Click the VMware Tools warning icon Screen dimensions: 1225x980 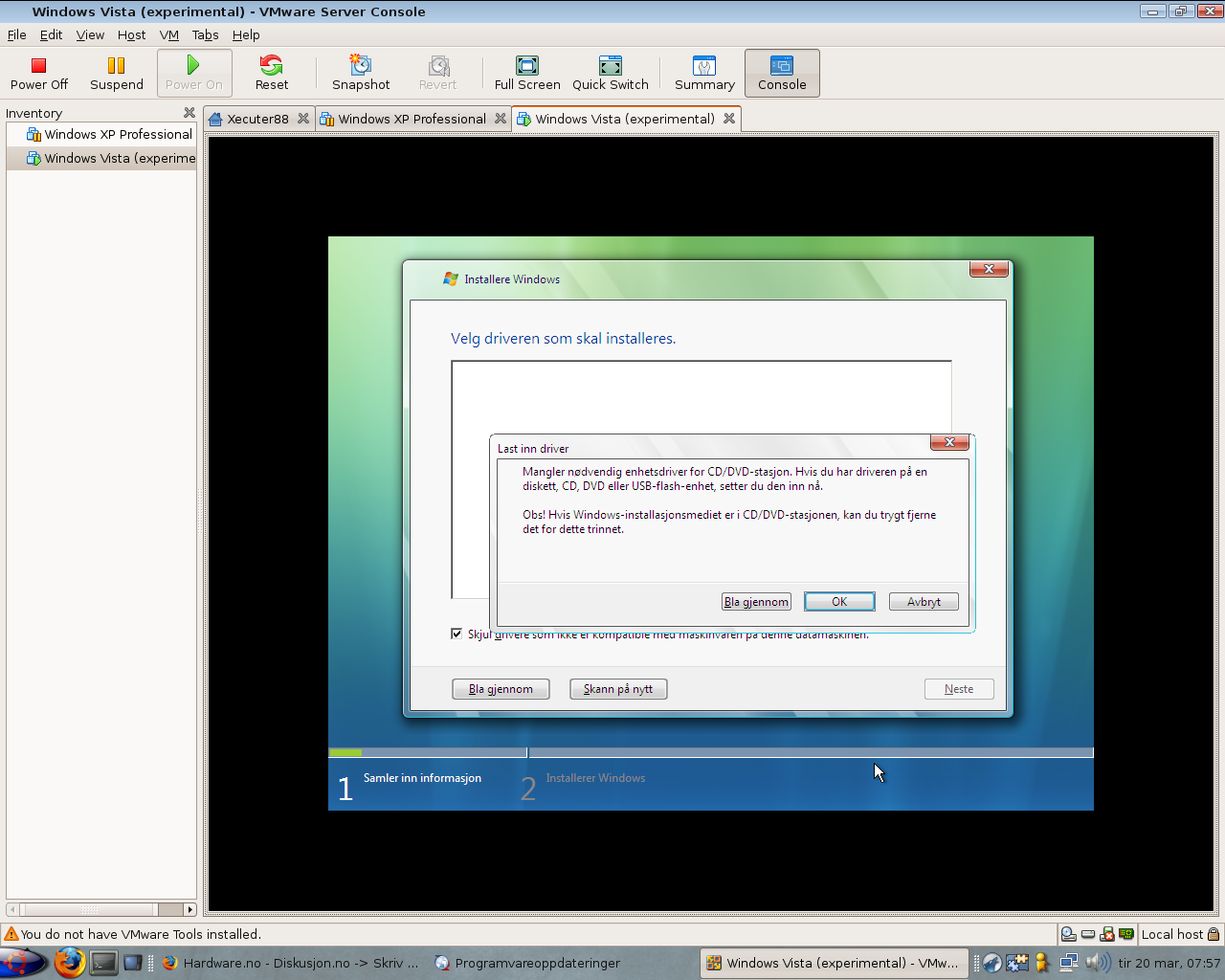[11, 934]
